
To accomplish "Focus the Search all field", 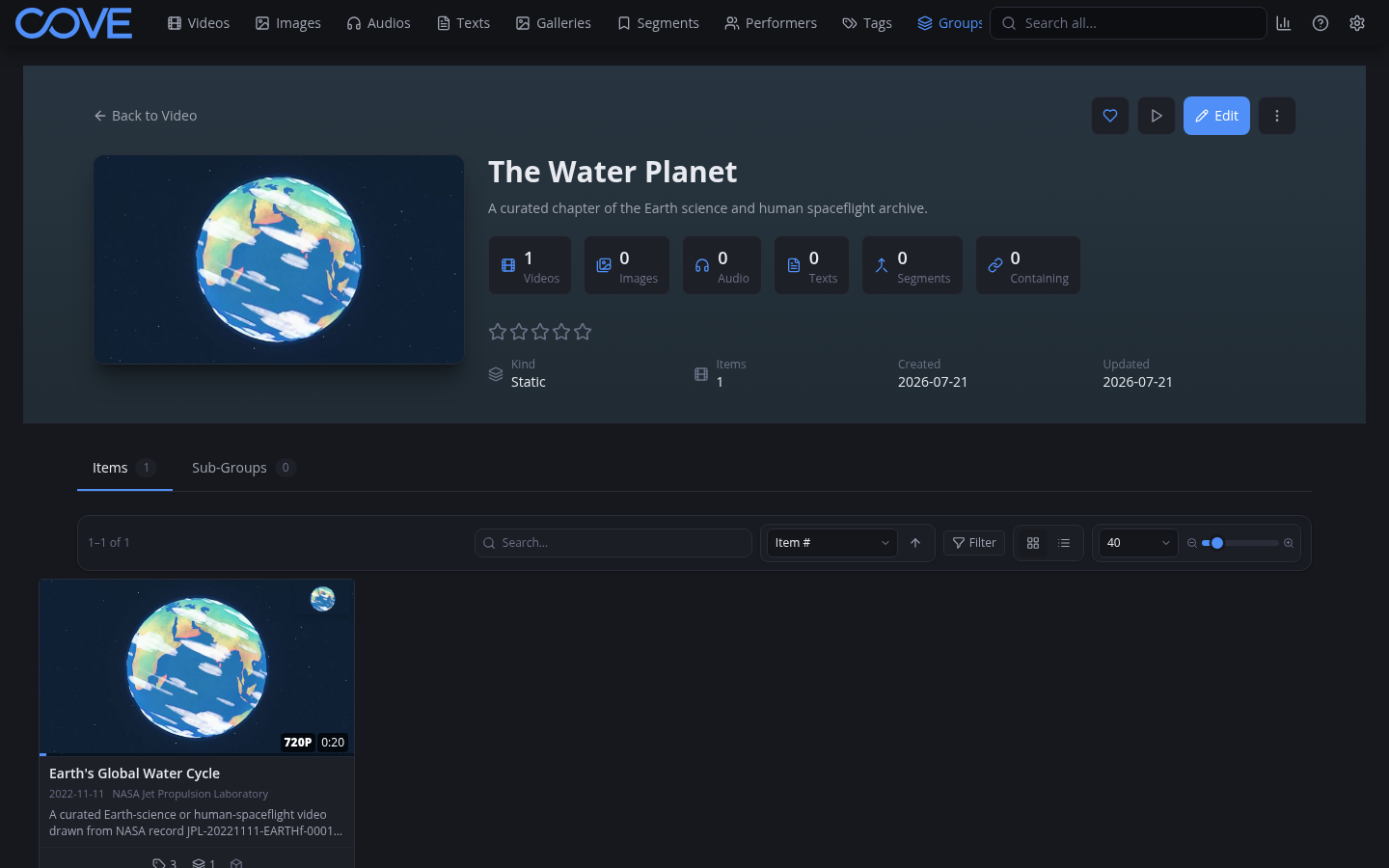I will click(x=1129, y=23).
